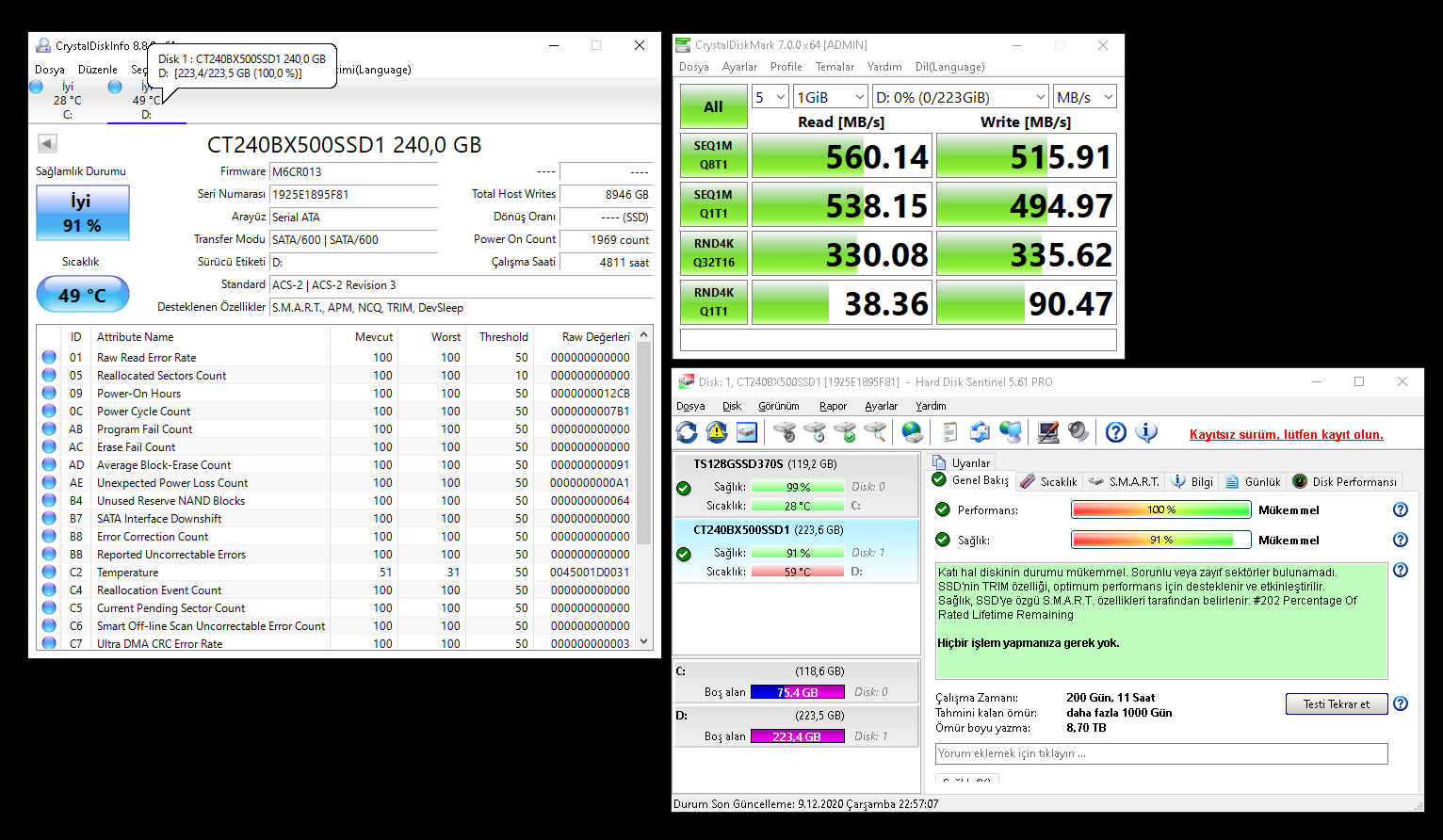
Task: Open Rapor menu in Hard Disk Sentinel
Action: point(833,406)
